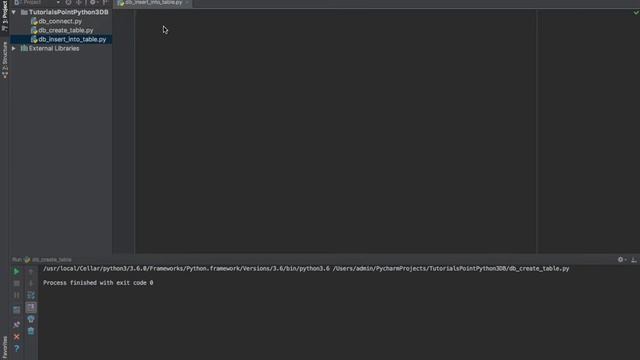This screenshot has width=640, height=360.
Task: Click the db_create_table.py path in console output
Action: [x=451, y=269]
